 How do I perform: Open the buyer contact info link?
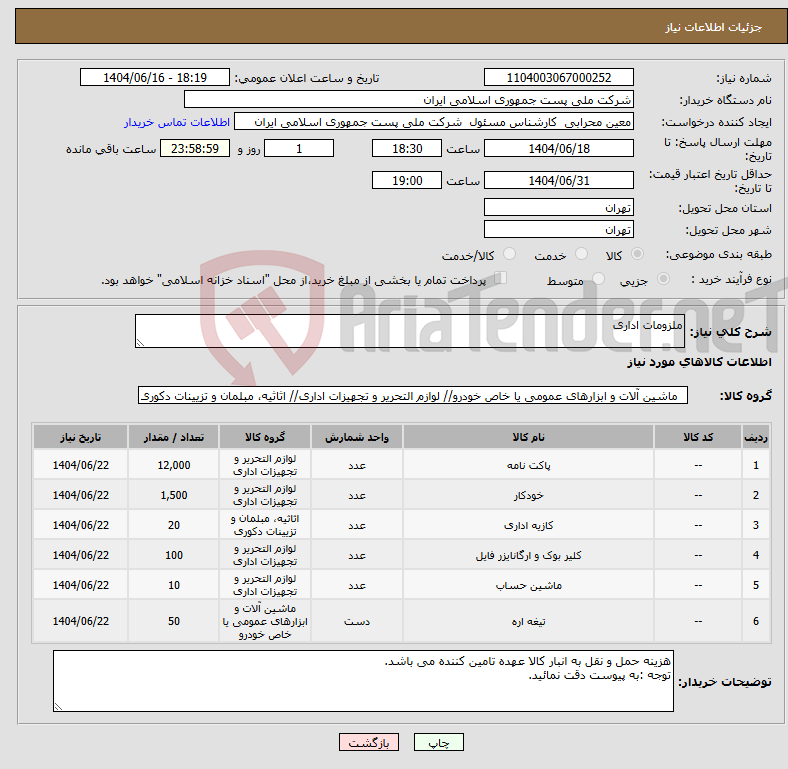[177, 122]
